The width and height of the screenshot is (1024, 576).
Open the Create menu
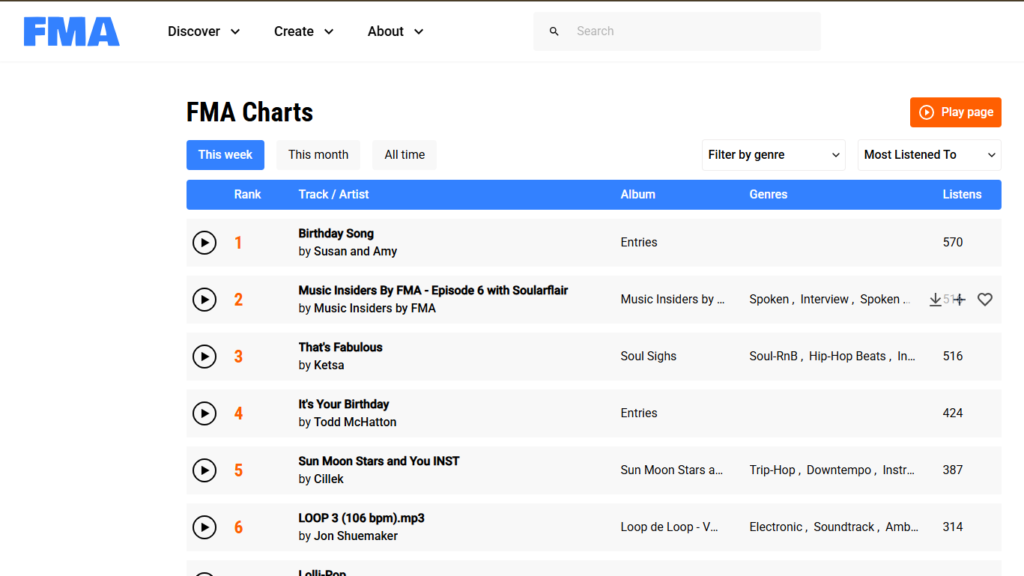(x=304, y=31)
